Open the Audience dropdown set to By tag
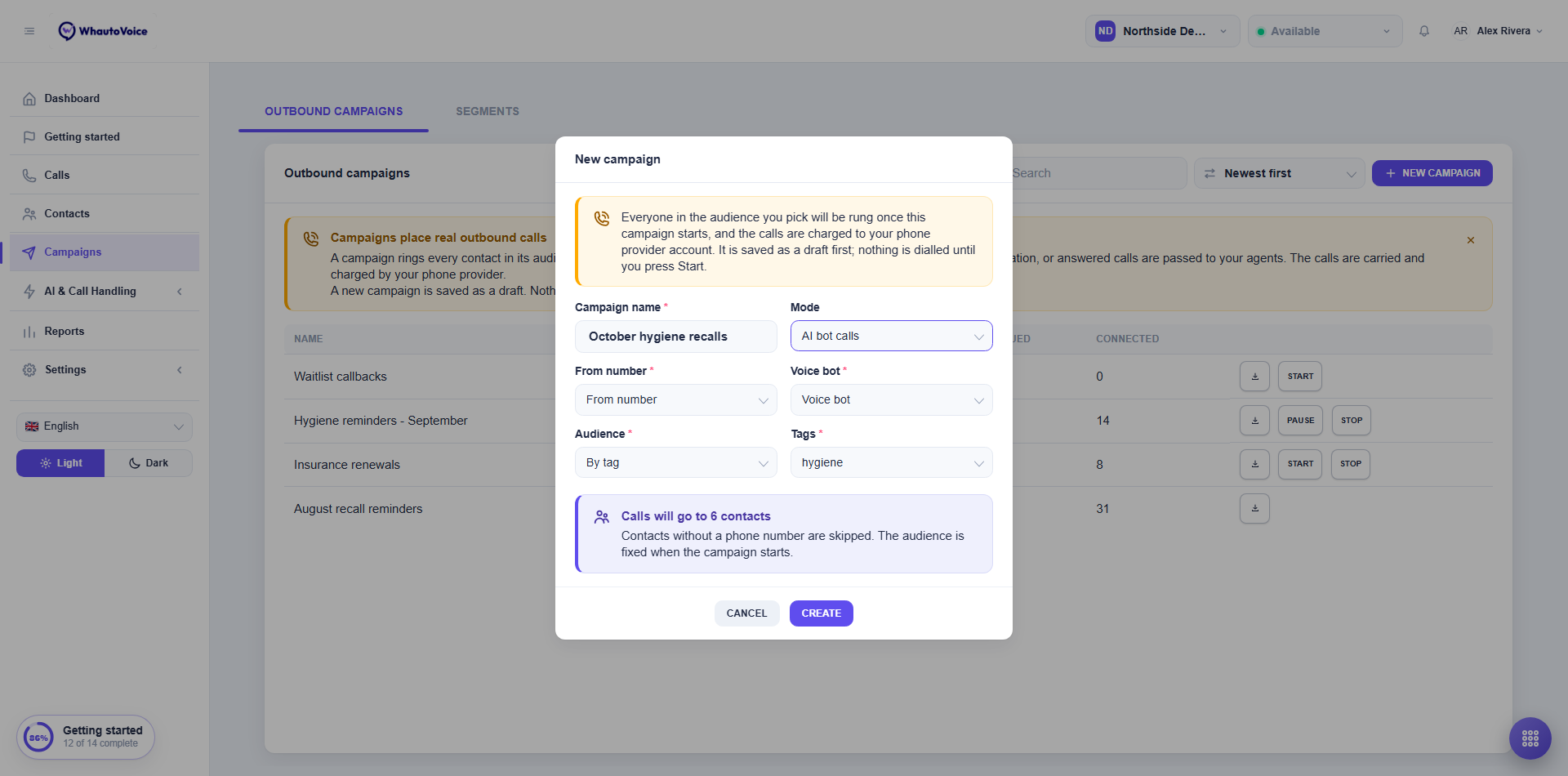The height and width of the screenshot is (776, 1568). point(676,462)
